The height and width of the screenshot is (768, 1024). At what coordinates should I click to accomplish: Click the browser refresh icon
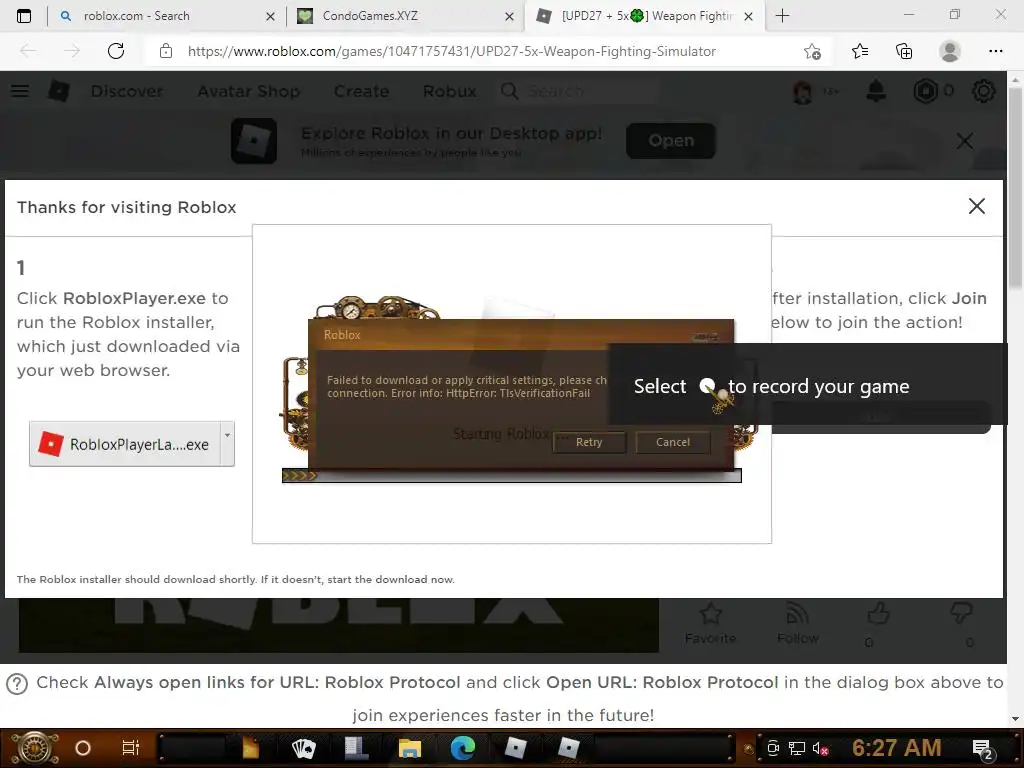click(x=116, y=51)
